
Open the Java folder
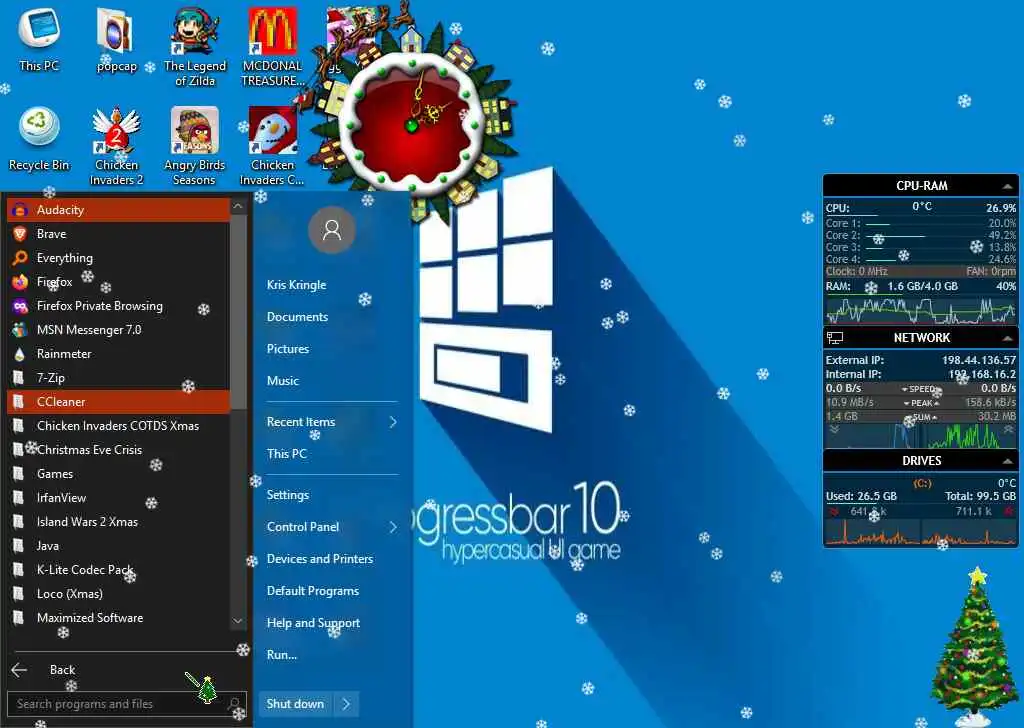[x=118, y=546]
